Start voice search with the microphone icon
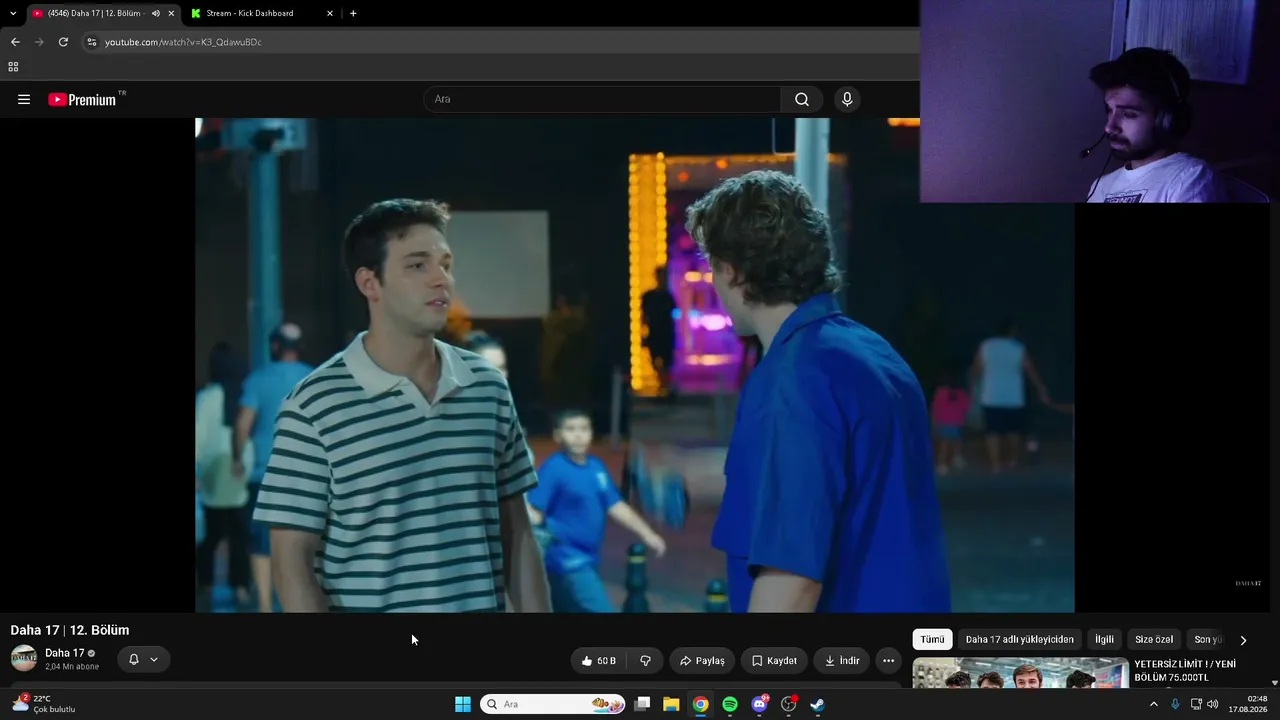 coord(847,99)
